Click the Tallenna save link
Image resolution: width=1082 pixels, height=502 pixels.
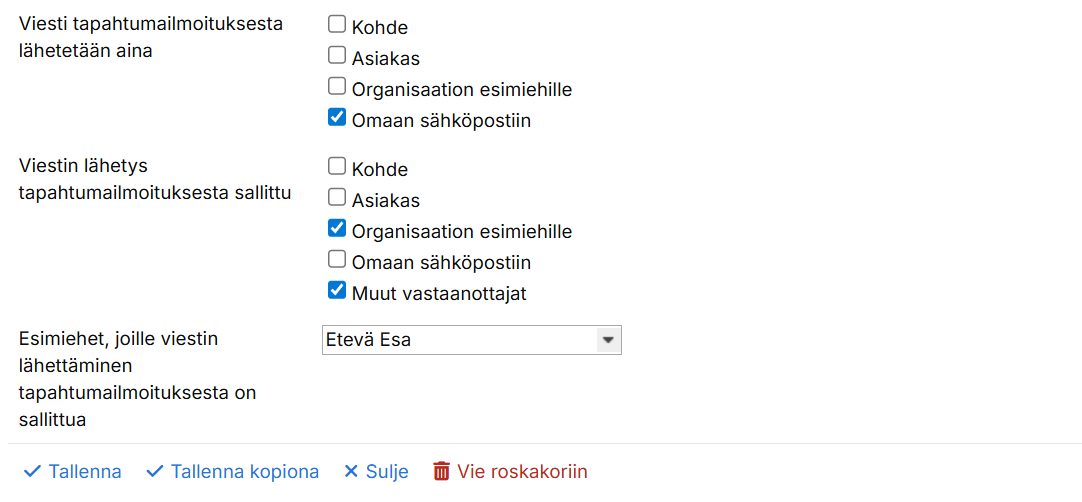coord(84,471)
